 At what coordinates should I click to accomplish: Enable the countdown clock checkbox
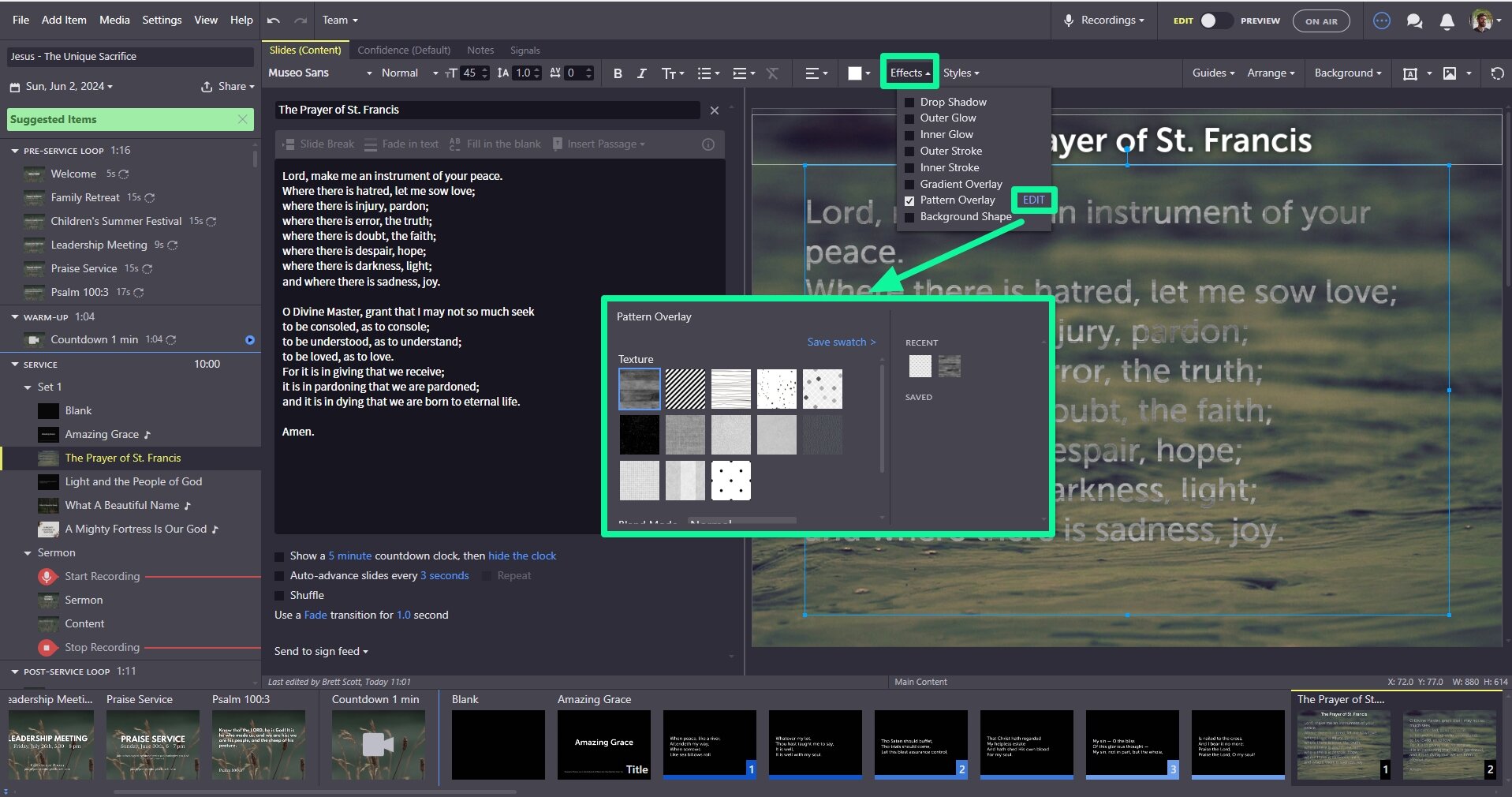click(279, 556)
